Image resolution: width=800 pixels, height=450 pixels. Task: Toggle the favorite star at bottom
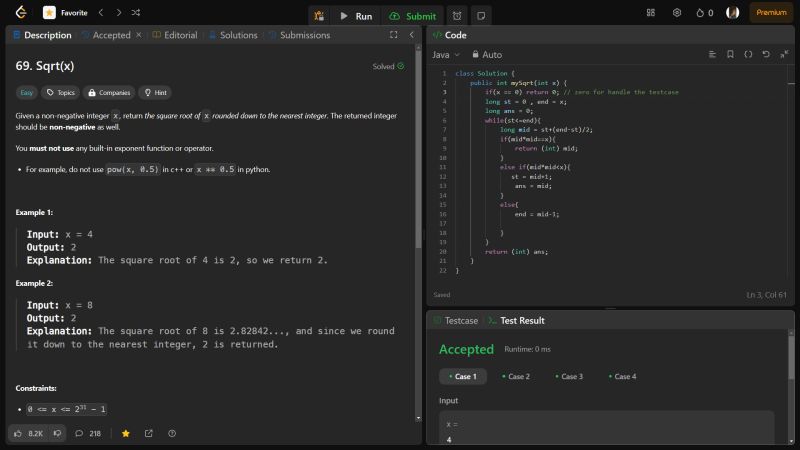(x=126, y=433)
